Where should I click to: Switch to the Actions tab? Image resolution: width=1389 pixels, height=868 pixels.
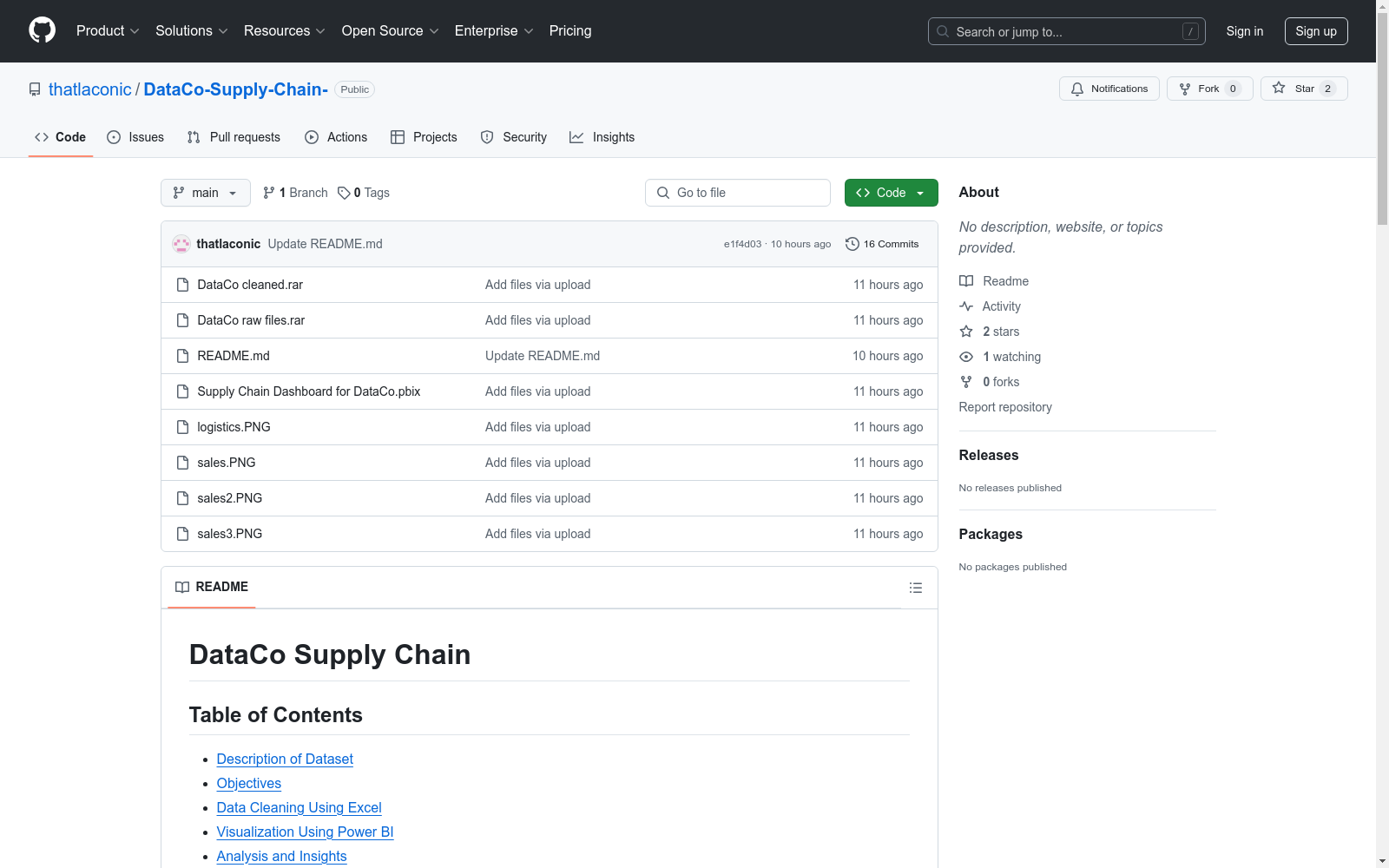336,137
